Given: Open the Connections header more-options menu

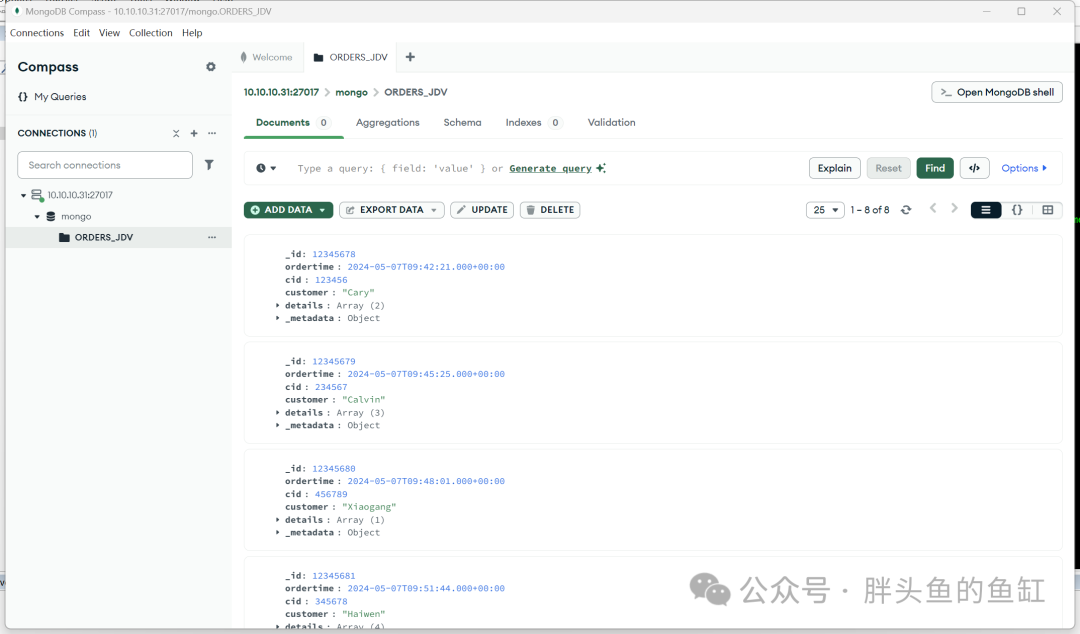Looking at the screenshot, I should [x=212, y=134].
